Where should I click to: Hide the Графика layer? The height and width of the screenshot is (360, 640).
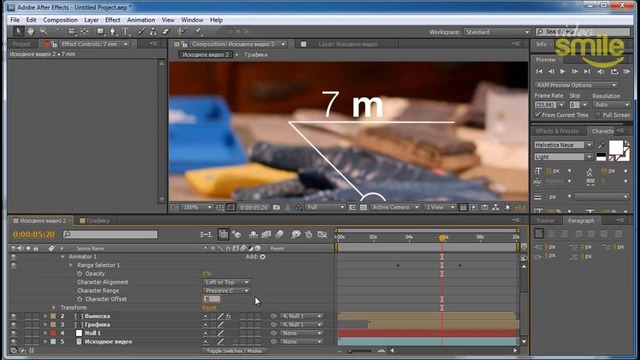(x=13, y=325)
